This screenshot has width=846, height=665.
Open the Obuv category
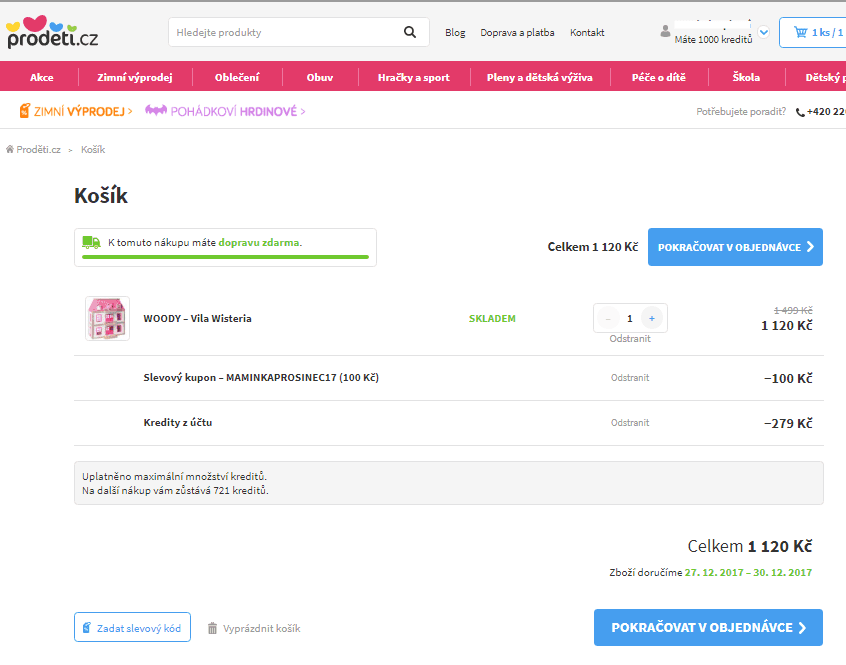320,77
